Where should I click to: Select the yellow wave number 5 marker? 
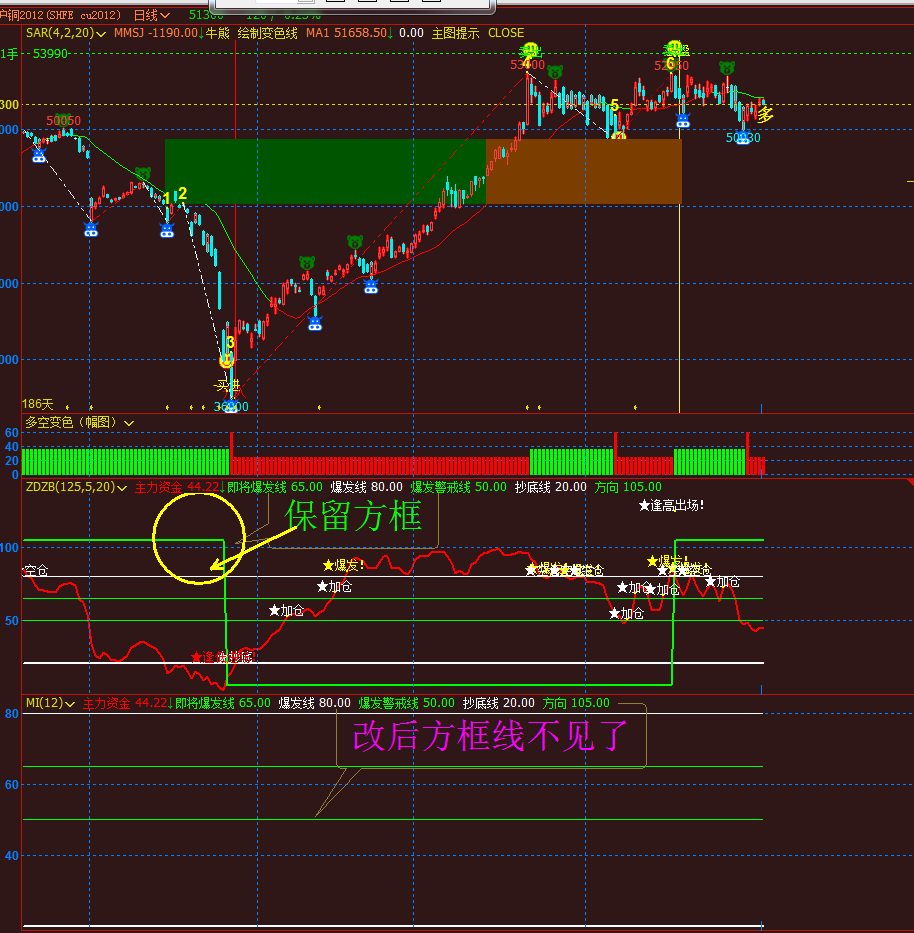[615, 105]
